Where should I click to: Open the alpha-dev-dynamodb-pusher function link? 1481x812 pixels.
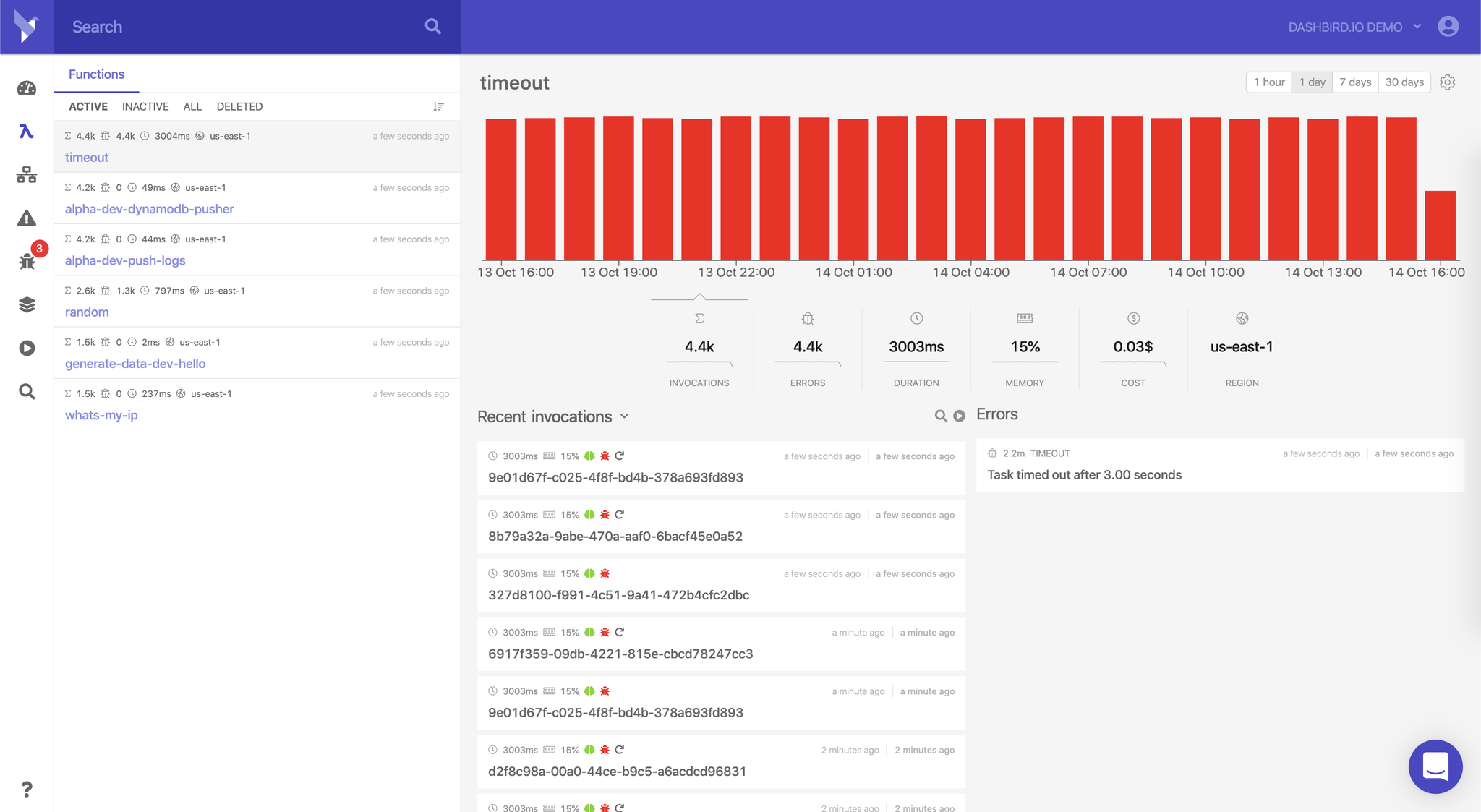coord(150,209)
